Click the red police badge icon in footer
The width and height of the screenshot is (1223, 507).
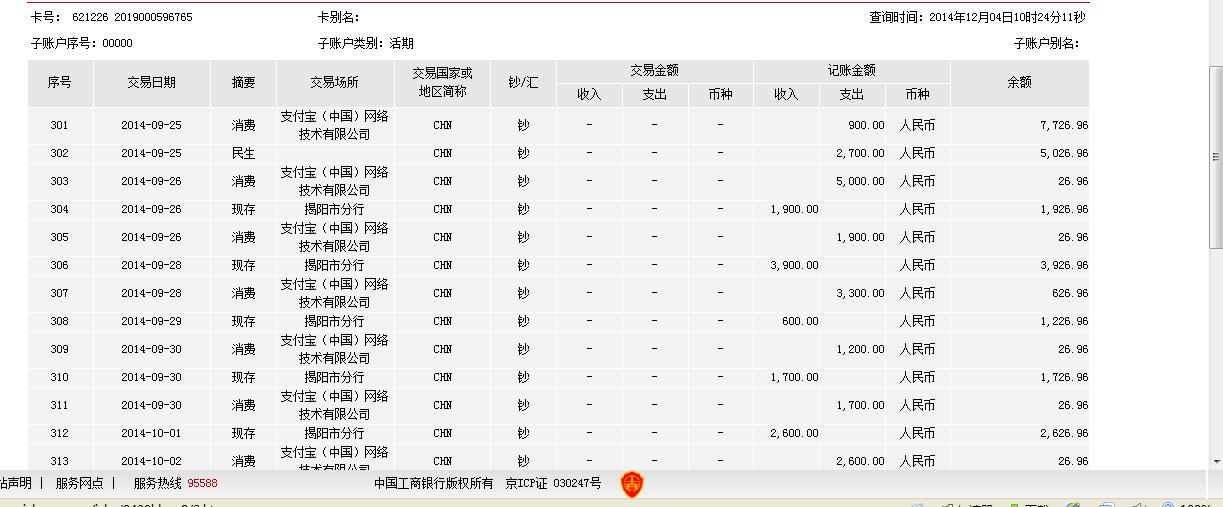[x=632, y=485]
